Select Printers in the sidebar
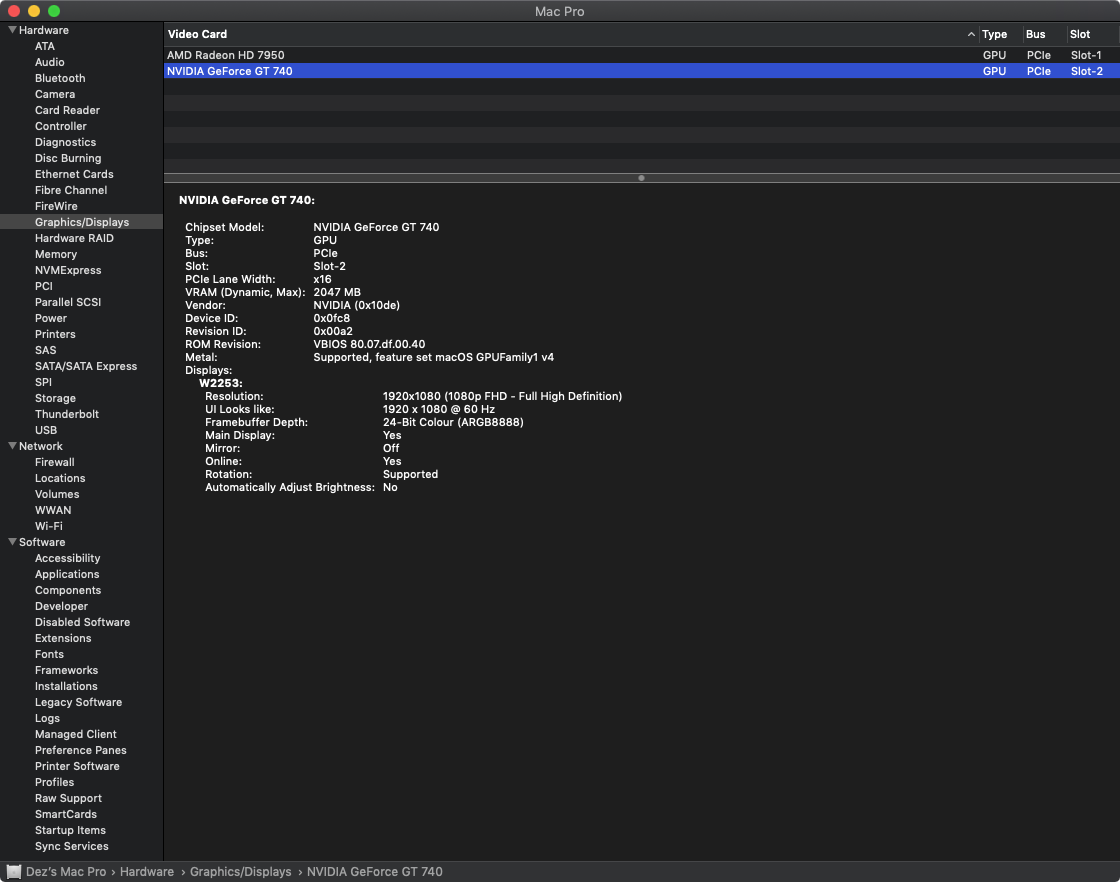The width and height of the screenshot is (1120, 882). point(55,334)
